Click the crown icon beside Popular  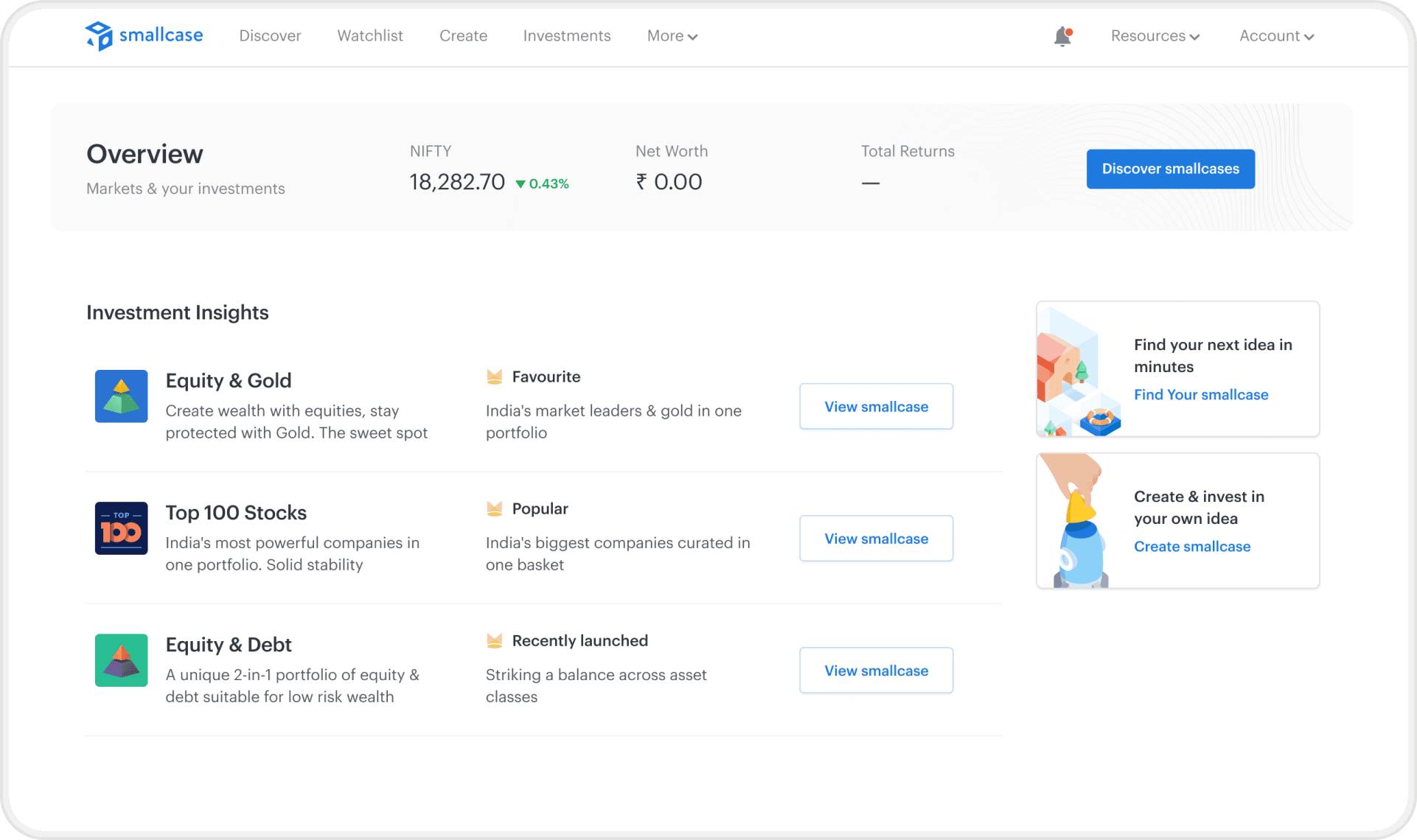click(495, 508)
